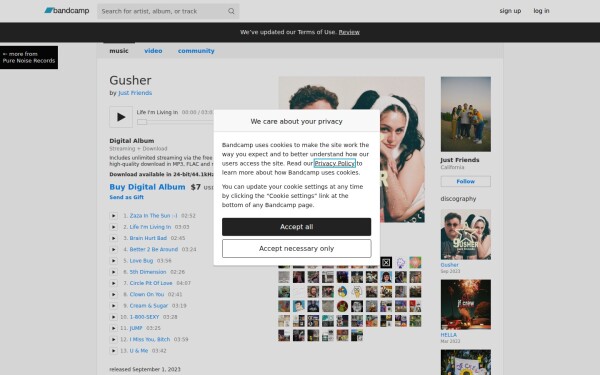Follow Just Friends with the Follow button
The height and width of the screenshot is (375, 600).
(466, 181)
